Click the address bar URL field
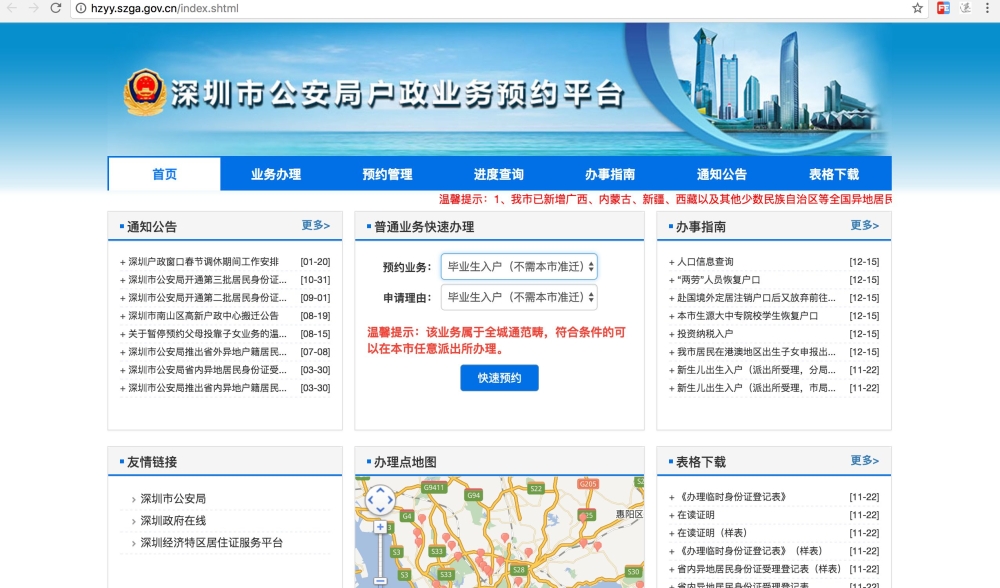Image resolution: width=1000 pixels, height=588 pixels. (497, 8)
